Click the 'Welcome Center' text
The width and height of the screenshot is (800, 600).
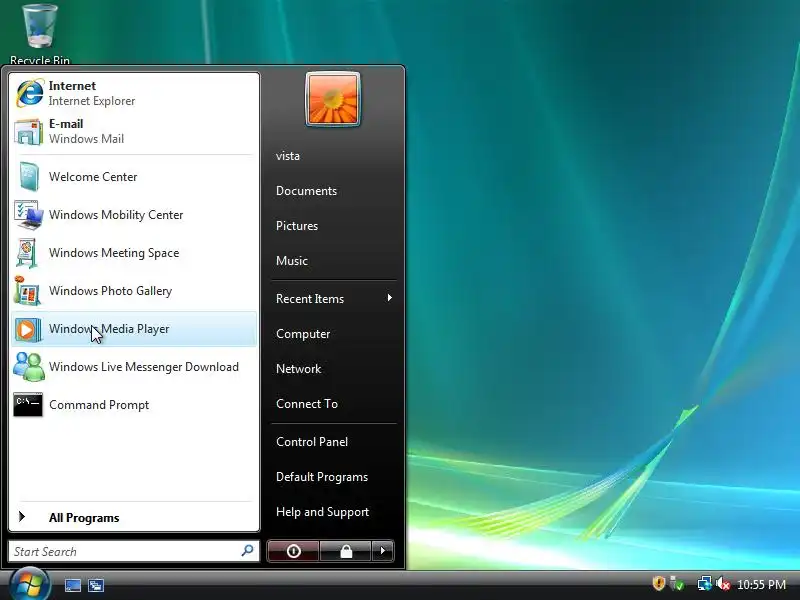(93, 177)
